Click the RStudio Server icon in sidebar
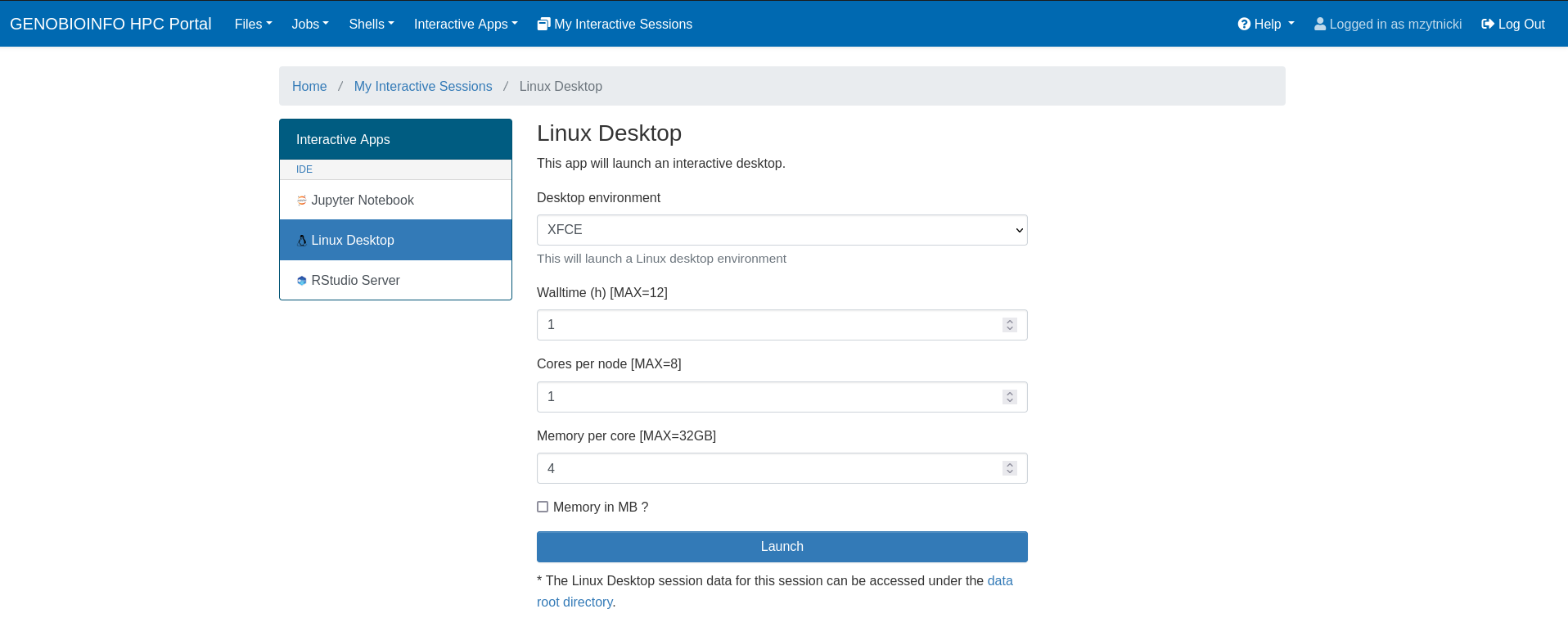 click(x=302, y=280)
